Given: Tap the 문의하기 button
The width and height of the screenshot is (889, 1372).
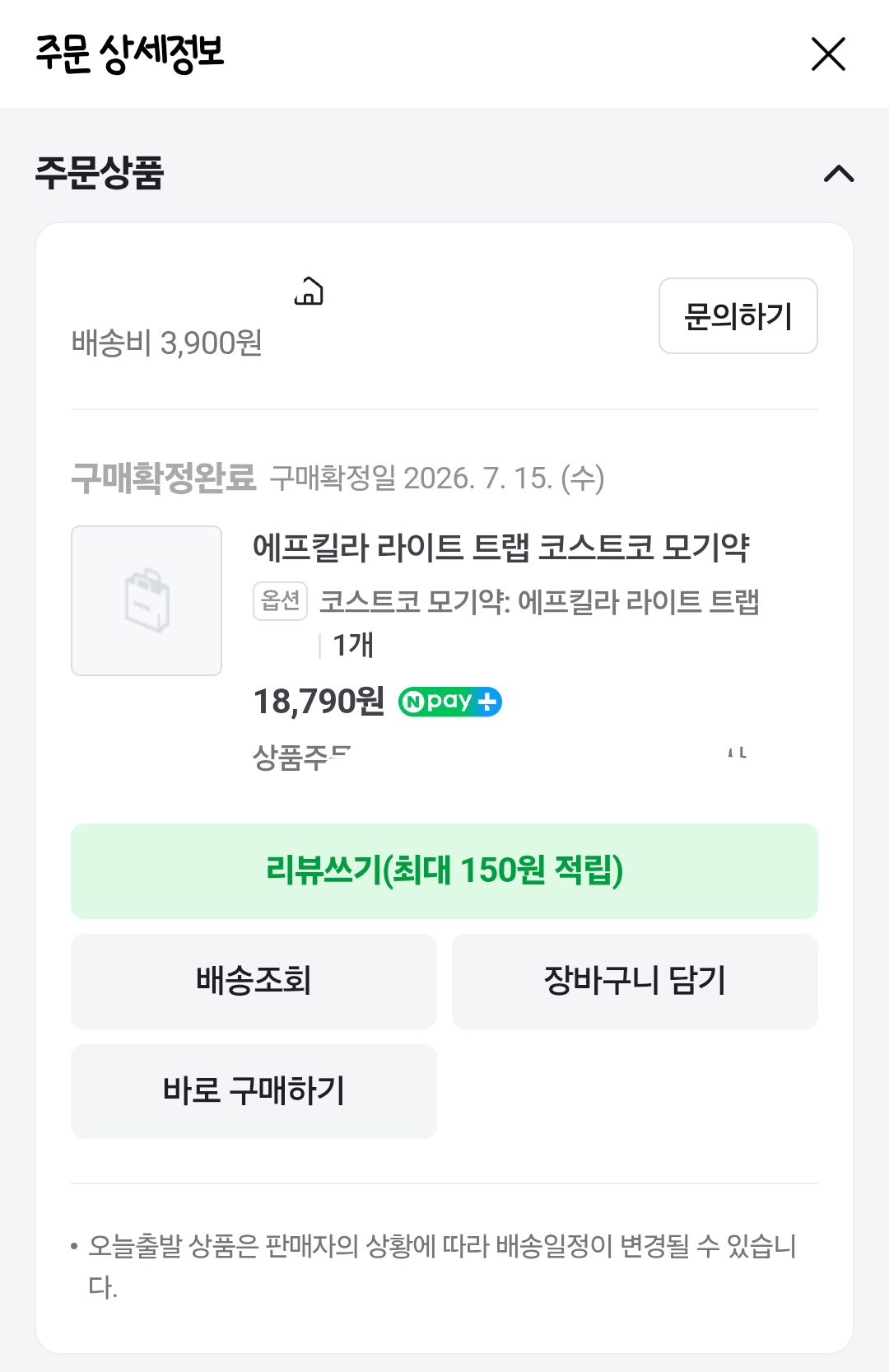Looking at the screenshot, I should click(x=738, y=315).
